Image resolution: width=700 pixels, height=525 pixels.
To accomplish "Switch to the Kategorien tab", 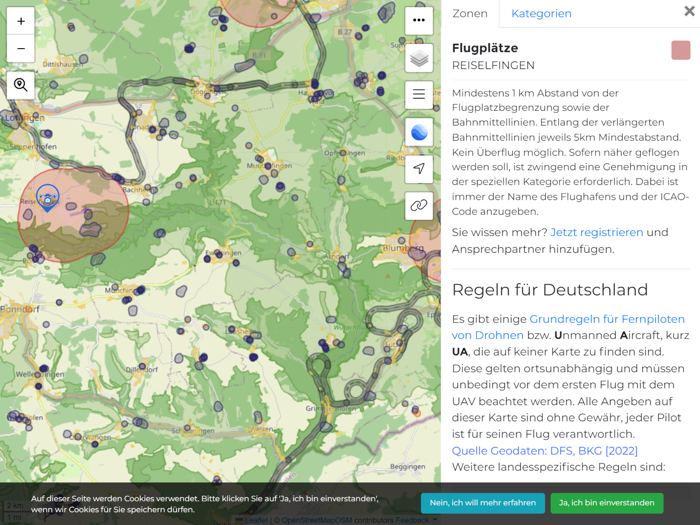I will (541, 13).
